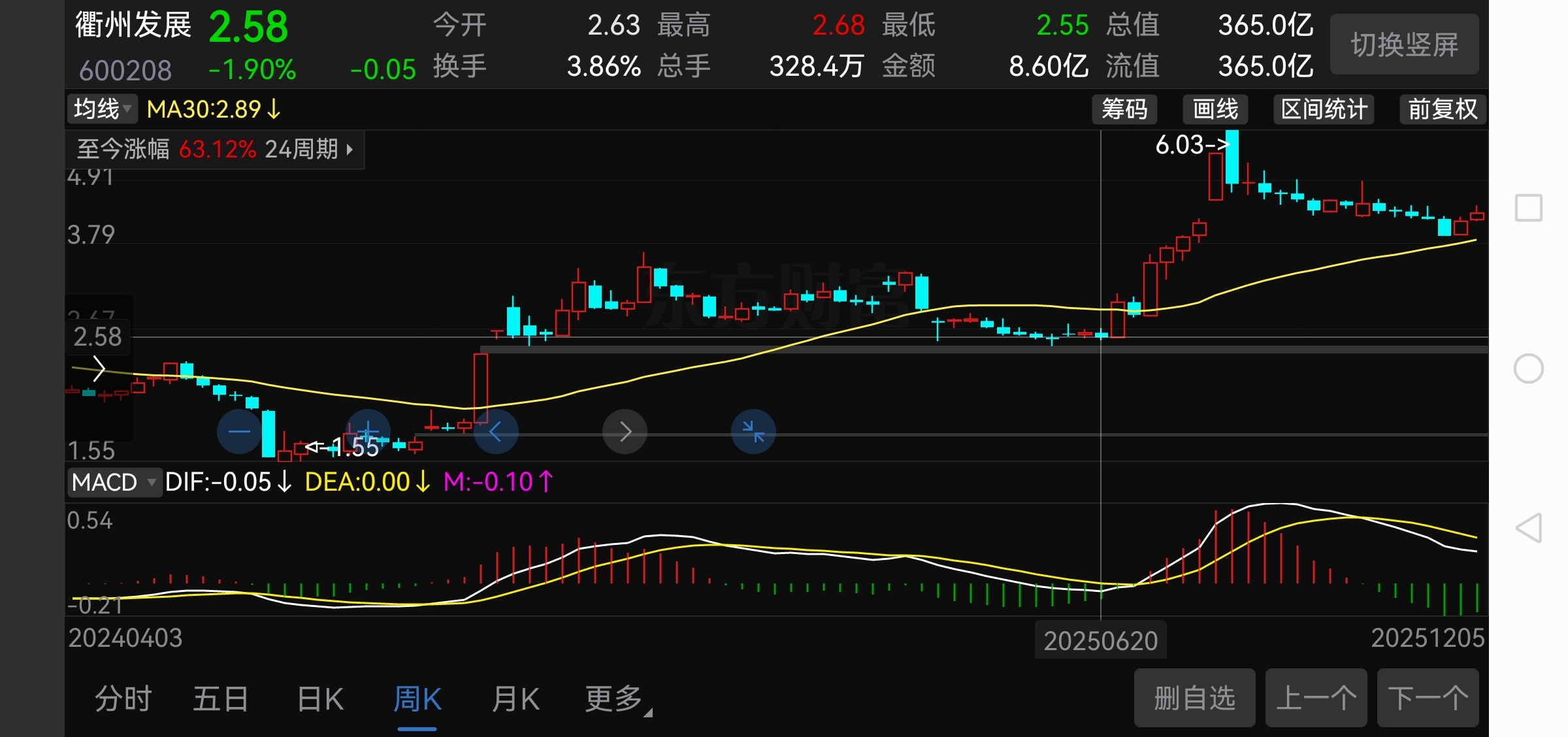Expand the left panel chevron arrow
Viewport: 1568px width, 737px height.
click(99, 368)
